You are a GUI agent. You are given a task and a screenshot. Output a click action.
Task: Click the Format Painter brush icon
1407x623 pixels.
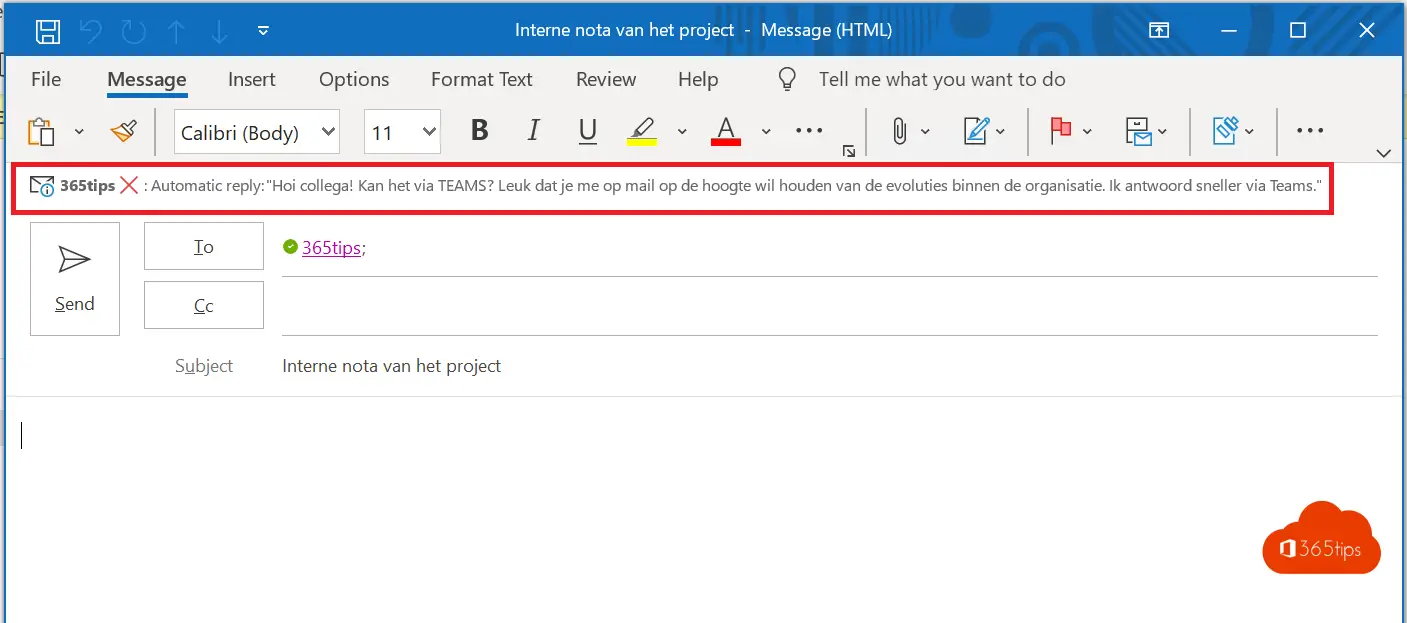click(123, 132)
